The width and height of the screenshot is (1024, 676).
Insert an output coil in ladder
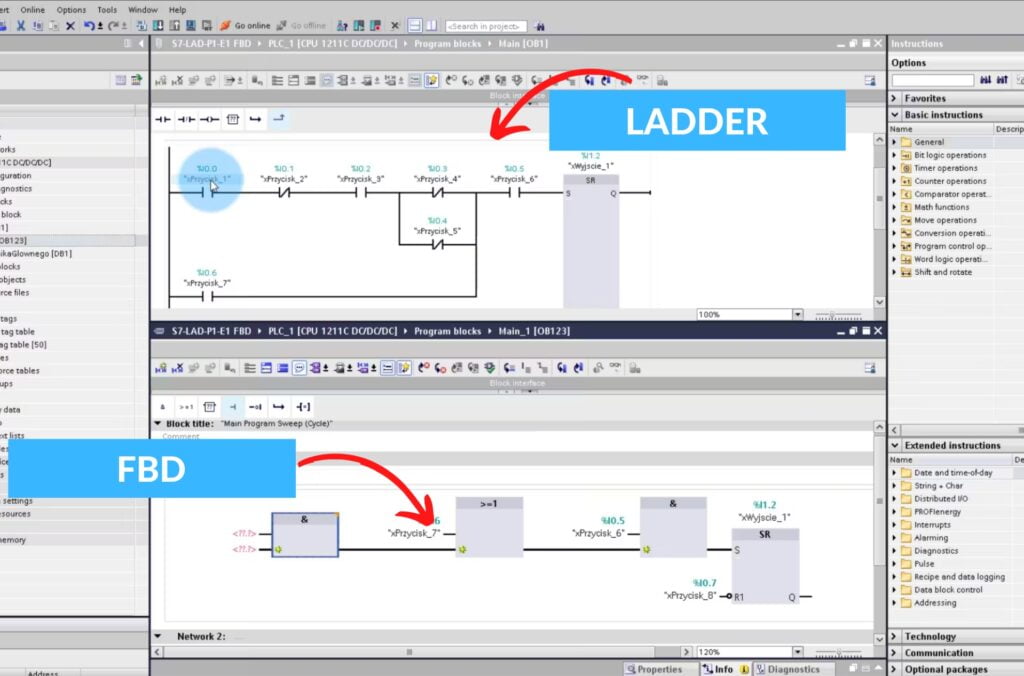pos(209,119)
